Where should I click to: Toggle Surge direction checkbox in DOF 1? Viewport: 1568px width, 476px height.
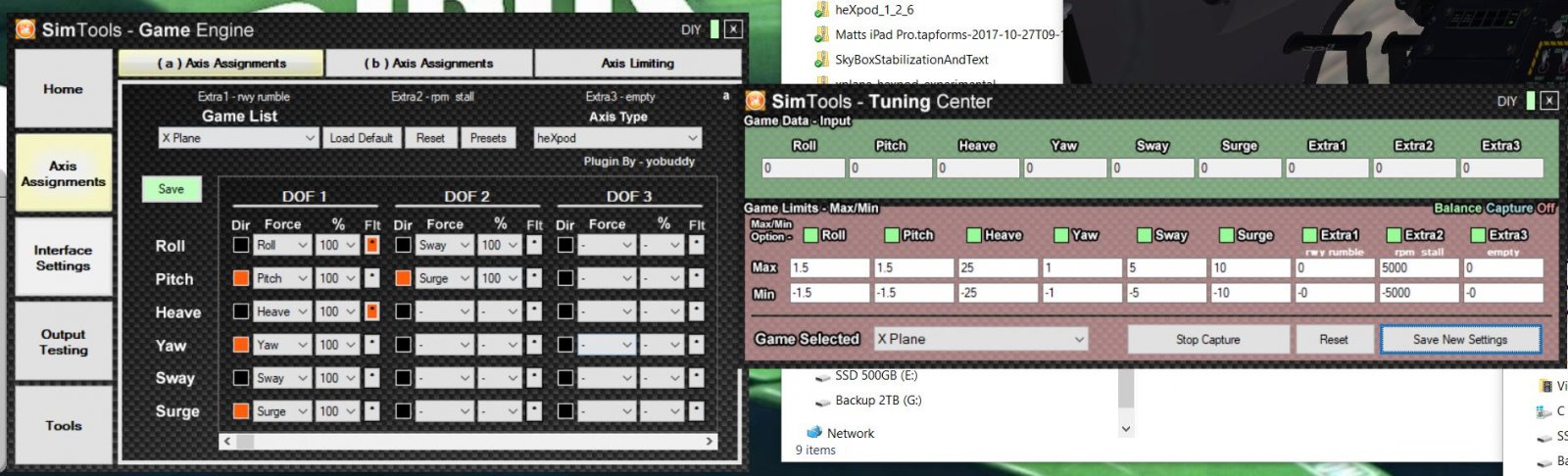coord(241,411)
